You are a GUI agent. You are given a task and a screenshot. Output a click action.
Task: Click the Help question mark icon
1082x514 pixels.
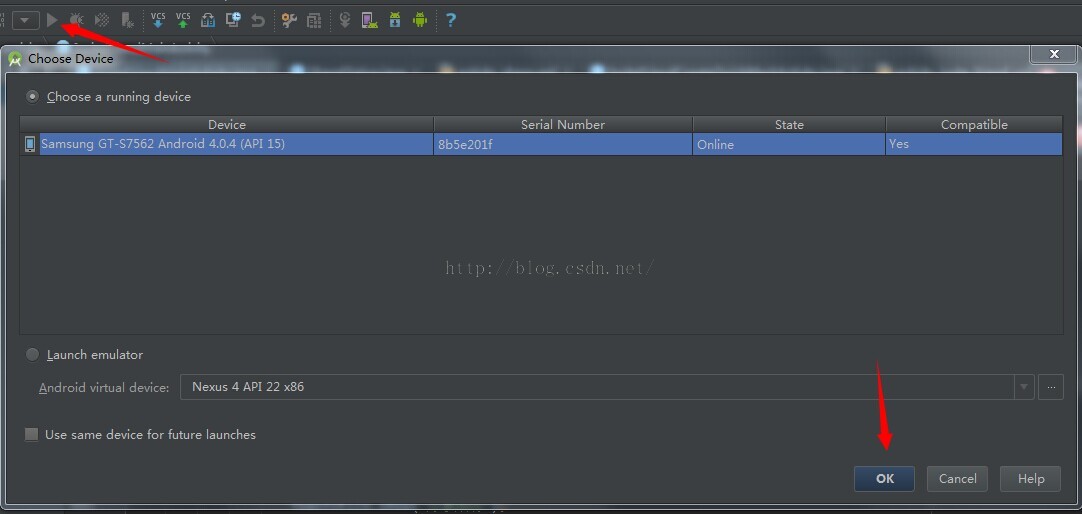(x=451, y=20)
